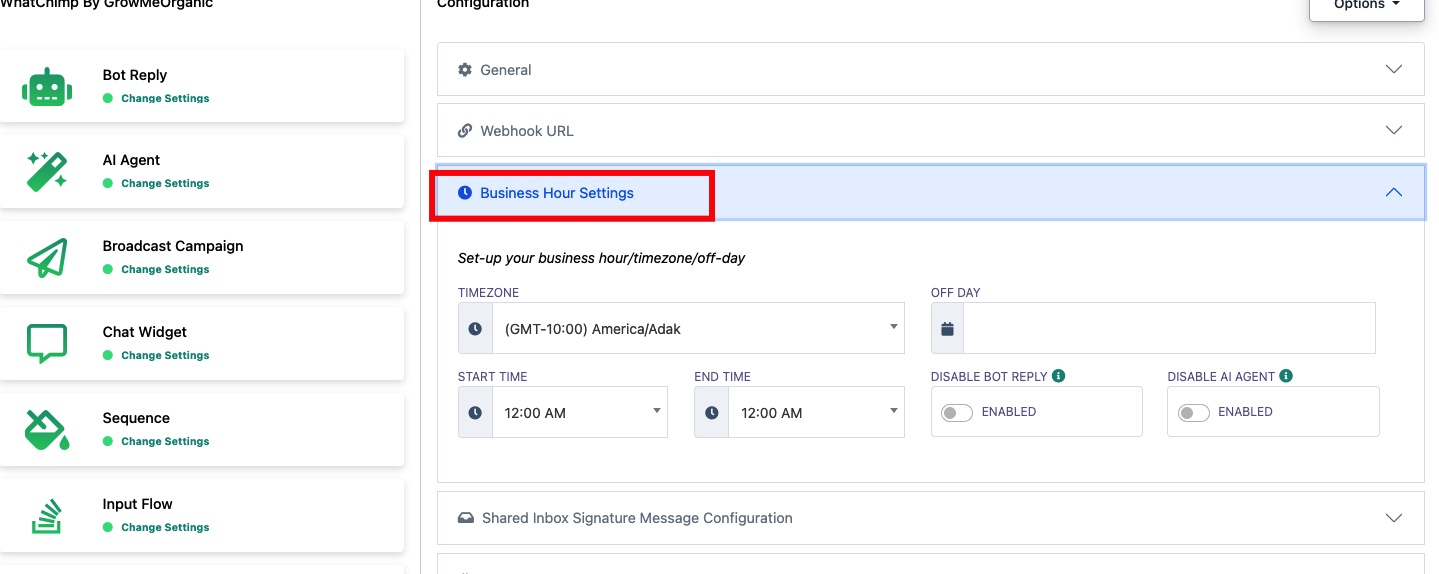The width and height of the screenshot is (1439, 574).
Task: Click Change Settings under Sequence
Action: 165,442
